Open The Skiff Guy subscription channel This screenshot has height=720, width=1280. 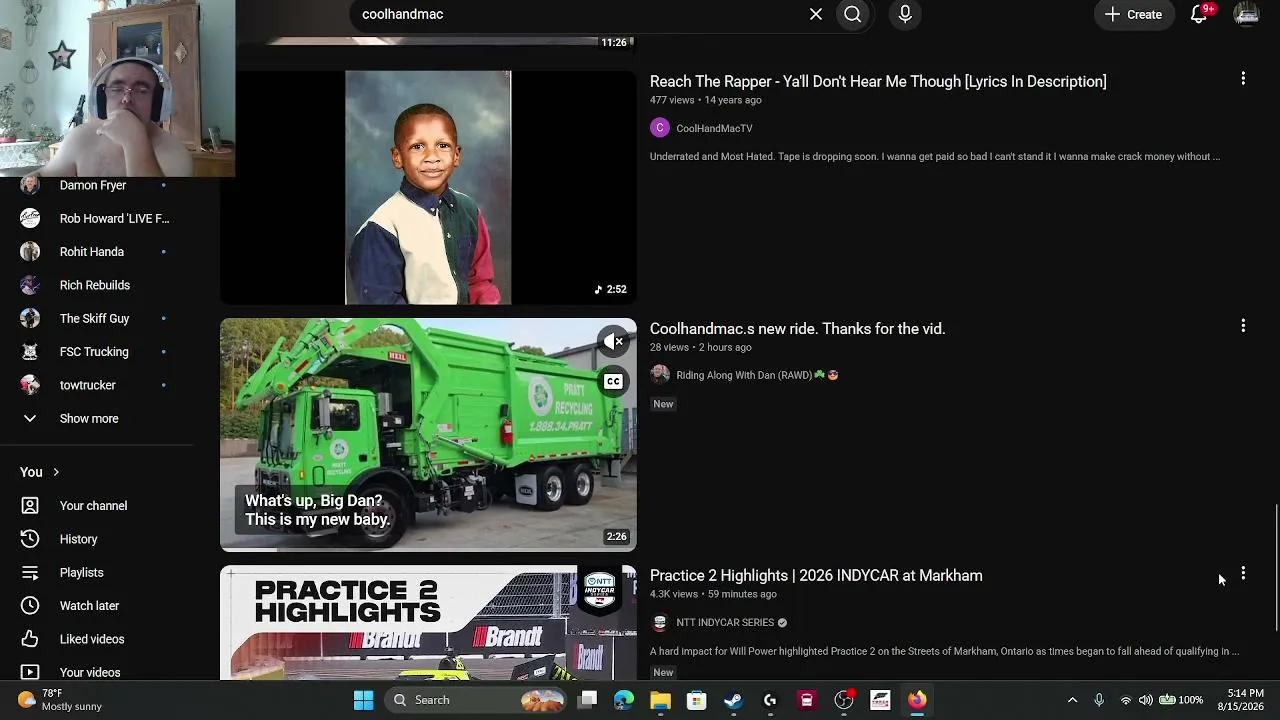96,318
